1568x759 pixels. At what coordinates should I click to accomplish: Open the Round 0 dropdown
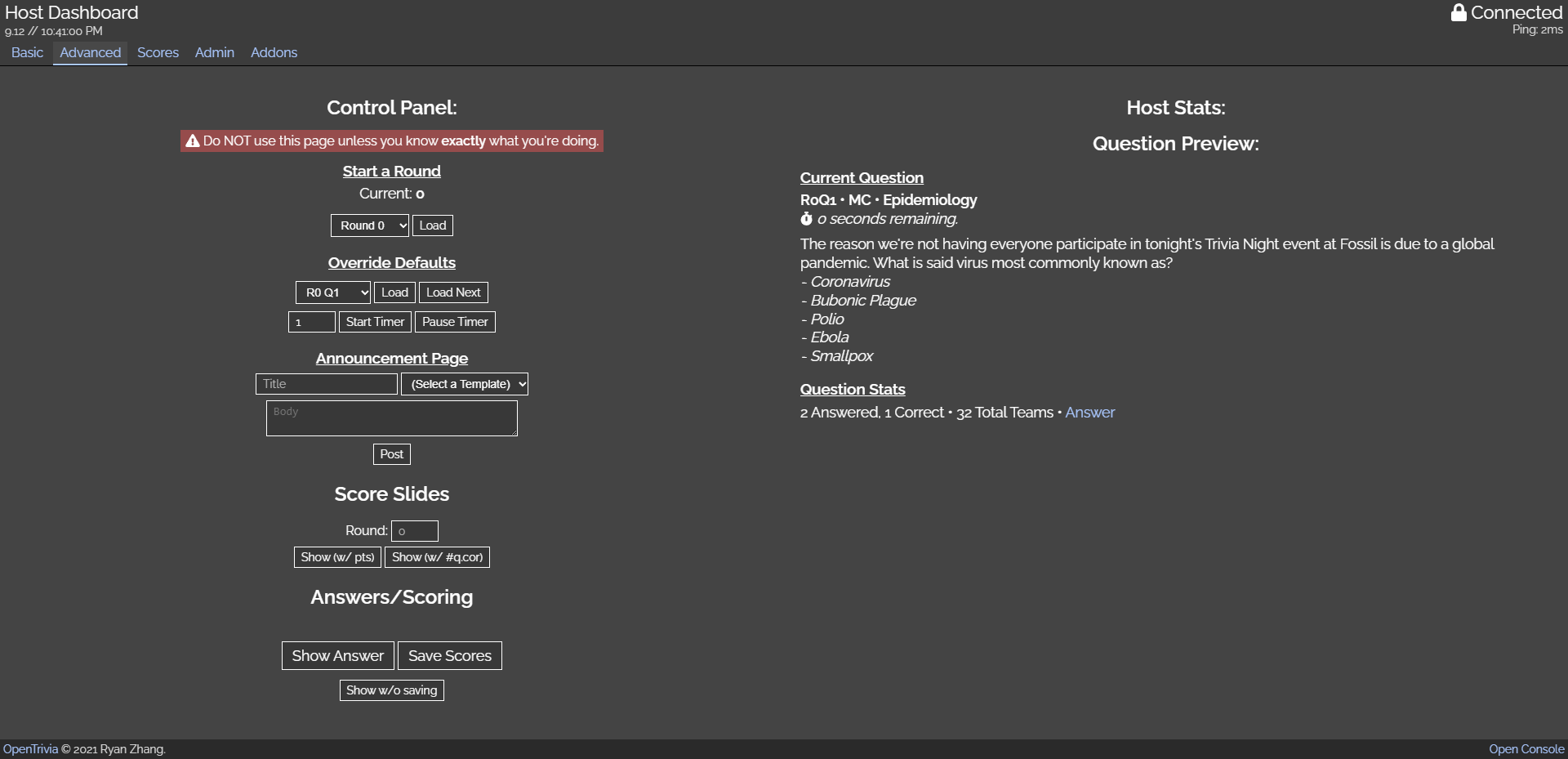369,225
